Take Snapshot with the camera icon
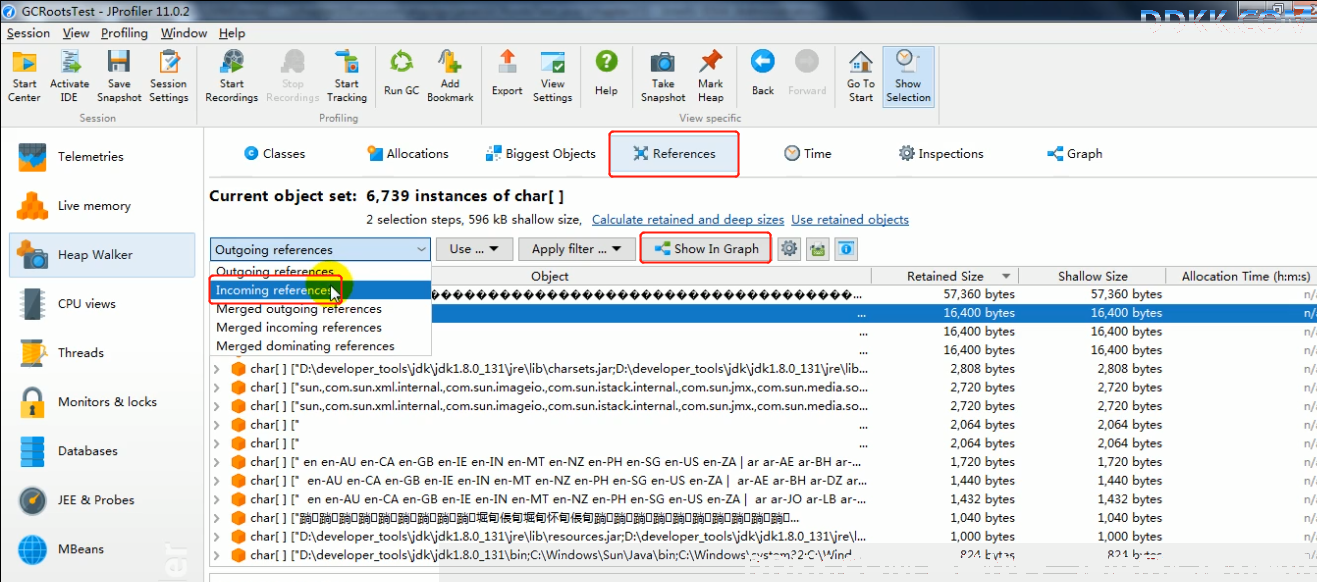Screen dimensions: 1317x582 (663, 76)
